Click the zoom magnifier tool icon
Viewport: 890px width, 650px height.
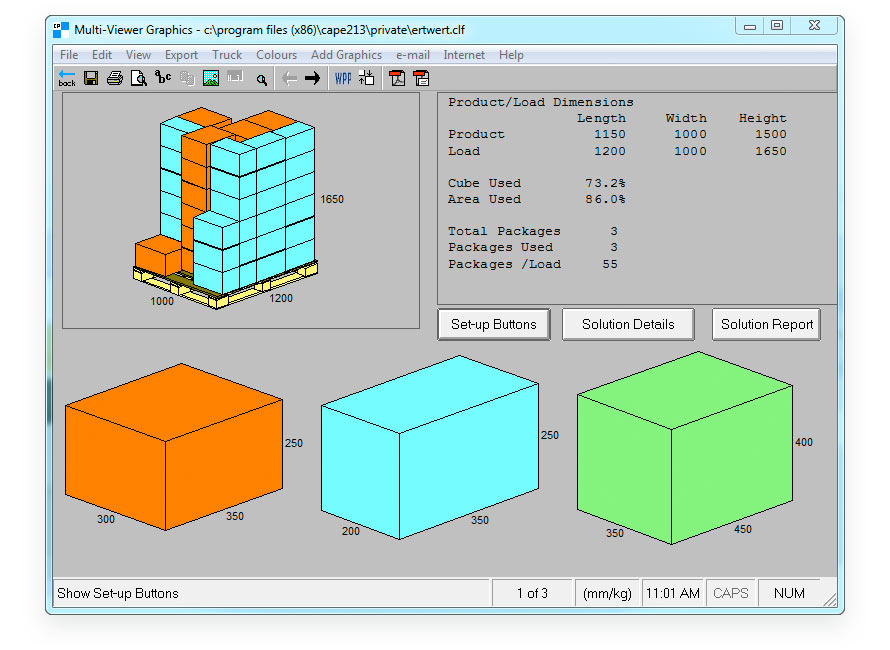coord(261,78)
